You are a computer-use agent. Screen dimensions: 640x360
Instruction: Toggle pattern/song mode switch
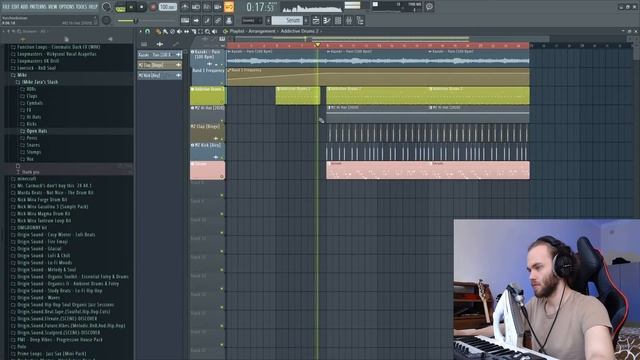tap(120, 7)
